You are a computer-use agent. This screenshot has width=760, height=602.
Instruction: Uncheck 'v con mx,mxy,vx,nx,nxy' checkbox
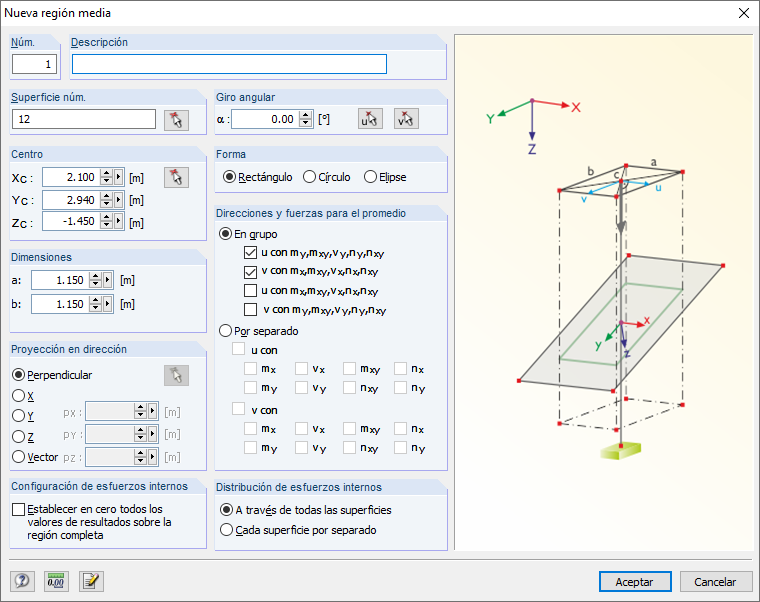pos(250,271)
